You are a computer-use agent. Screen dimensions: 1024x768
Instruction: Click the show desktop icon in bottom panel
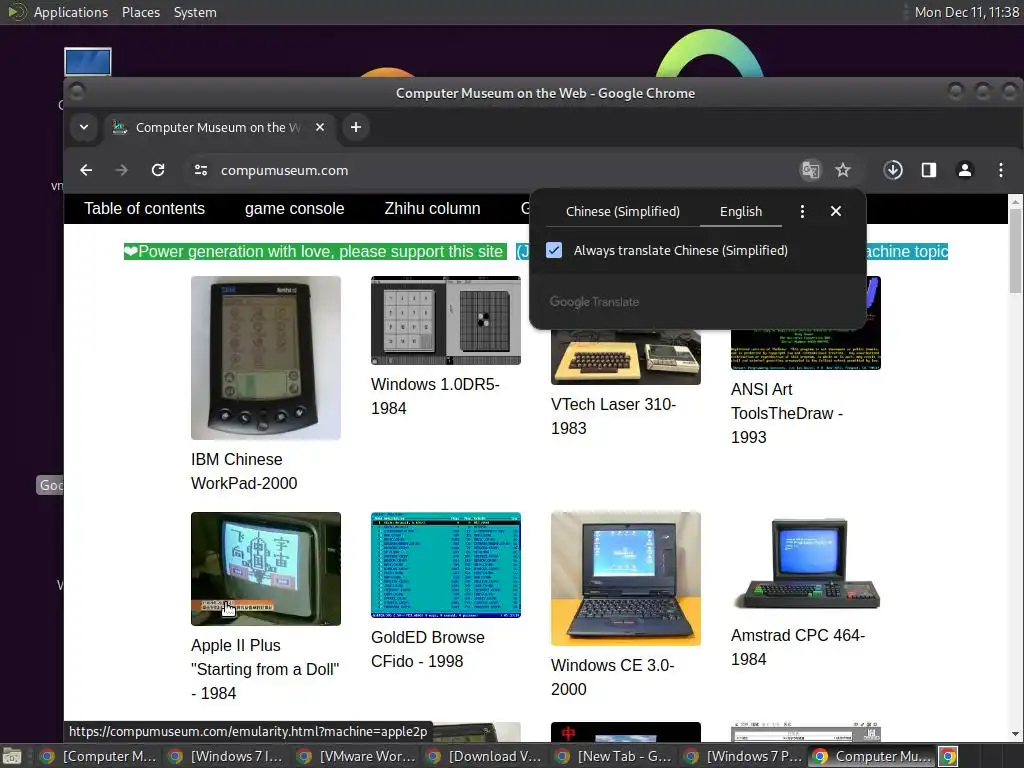point(12,756)
